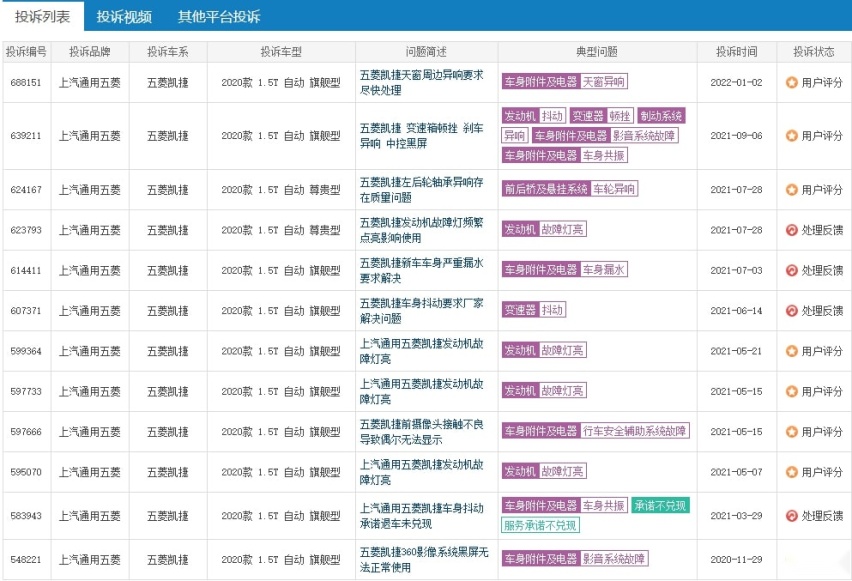The width and height of the screenshot is (852, 581).
Task: Switch to the 其他平台投诉 tab
Action: coord(219,16)
